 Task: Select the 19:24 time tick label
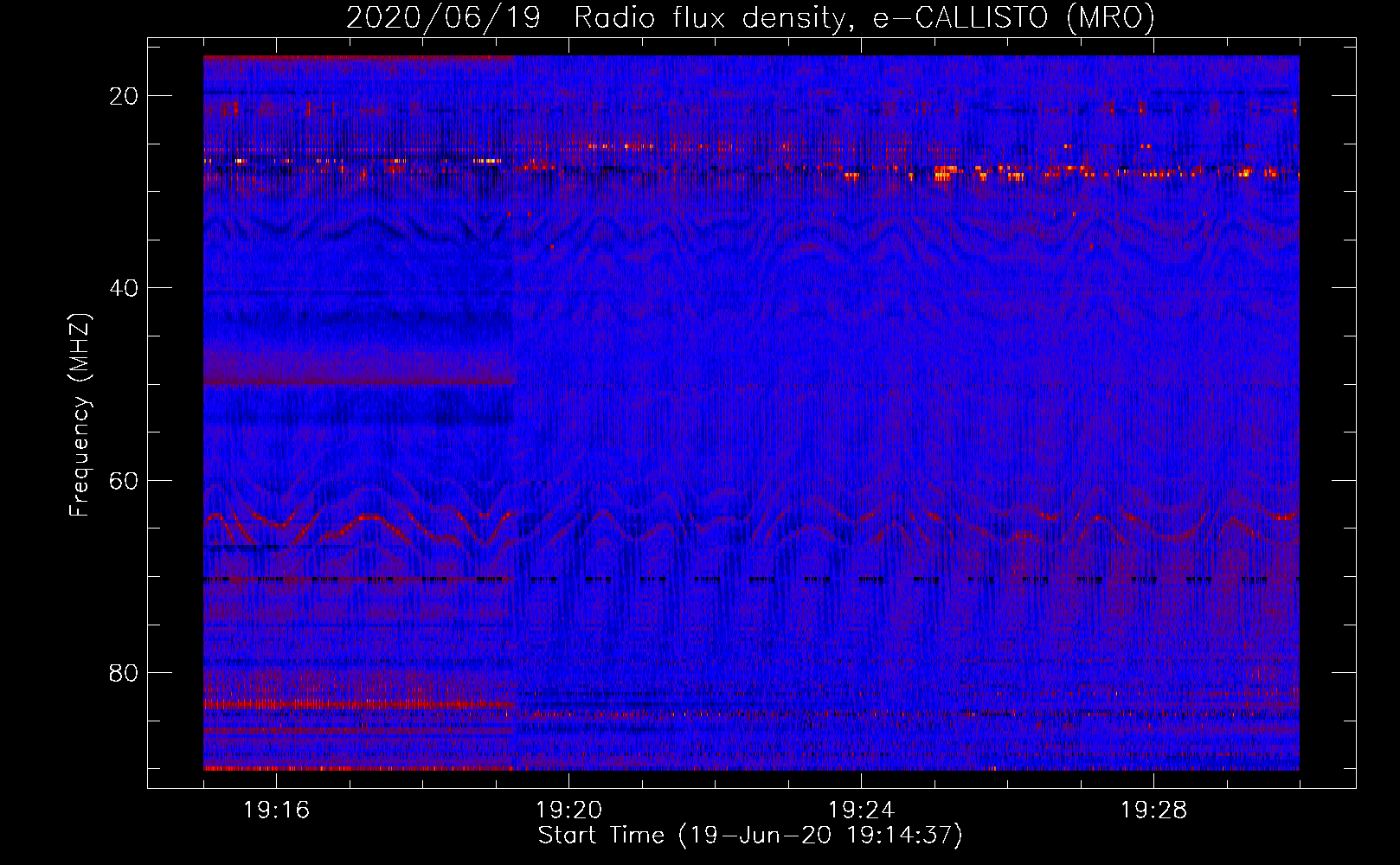[861, 811]
